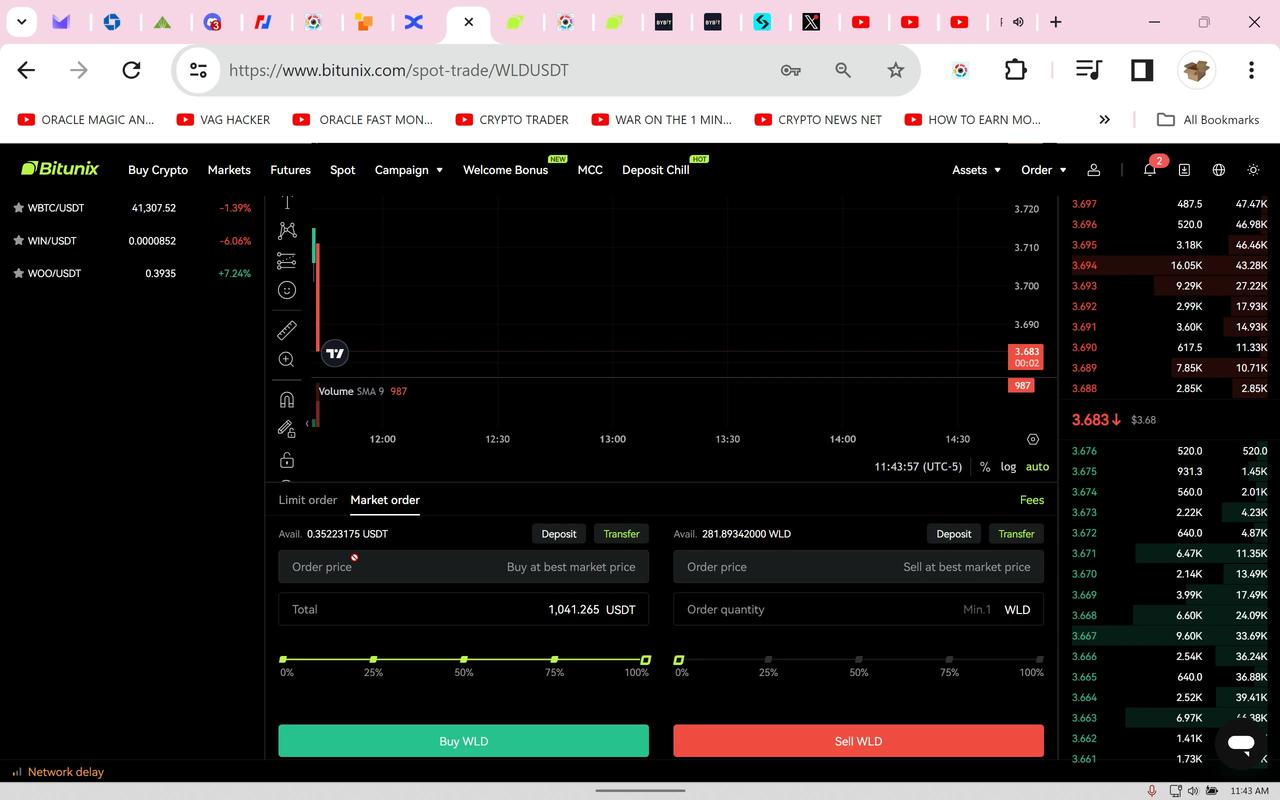Open Deposit Chill menu item
The width and height of the screenshot is (1280, 800).
pos(655,170)
